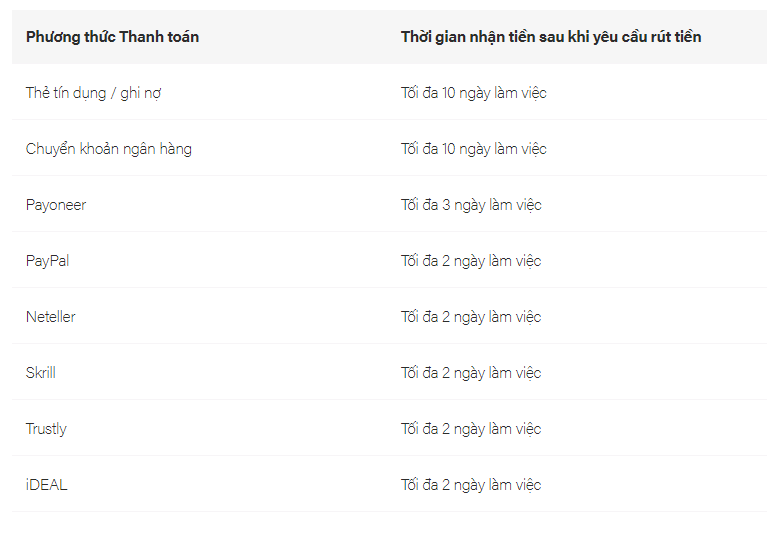Click the credit card 'Tối đa 10 ngày' cell
Image resolution: width=767 pixels, height=543 pixels.
[x=474, y=93]
